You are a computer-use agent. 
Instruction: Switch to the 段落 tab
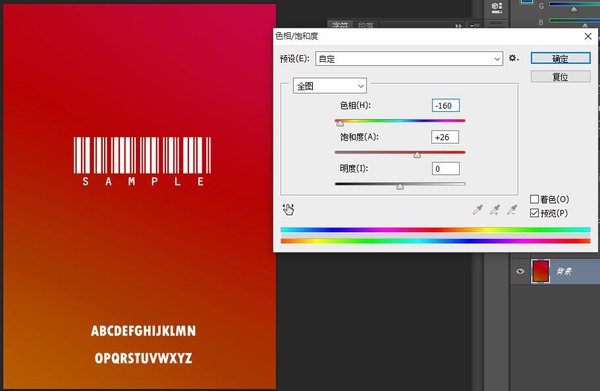366,25
